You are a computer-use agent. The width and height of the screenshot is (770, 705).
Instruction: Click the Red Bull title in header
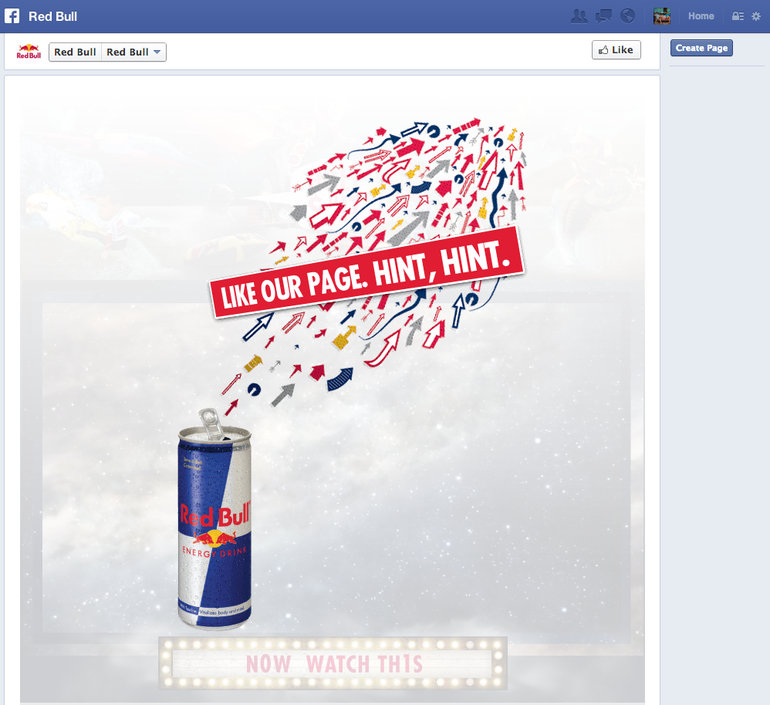pos(53,16)
